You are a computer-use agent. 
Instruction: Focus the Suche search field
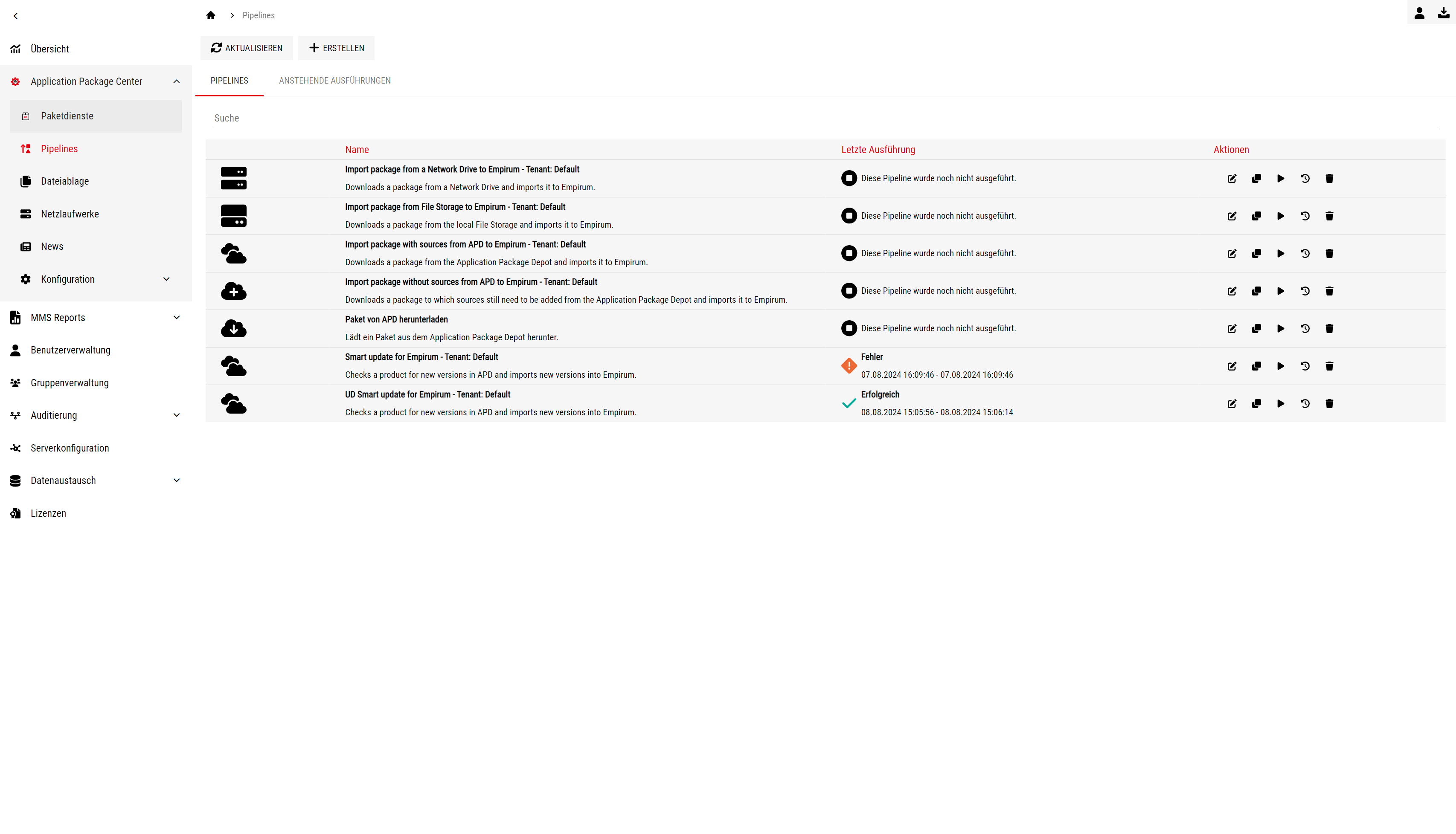coord(826,118)
